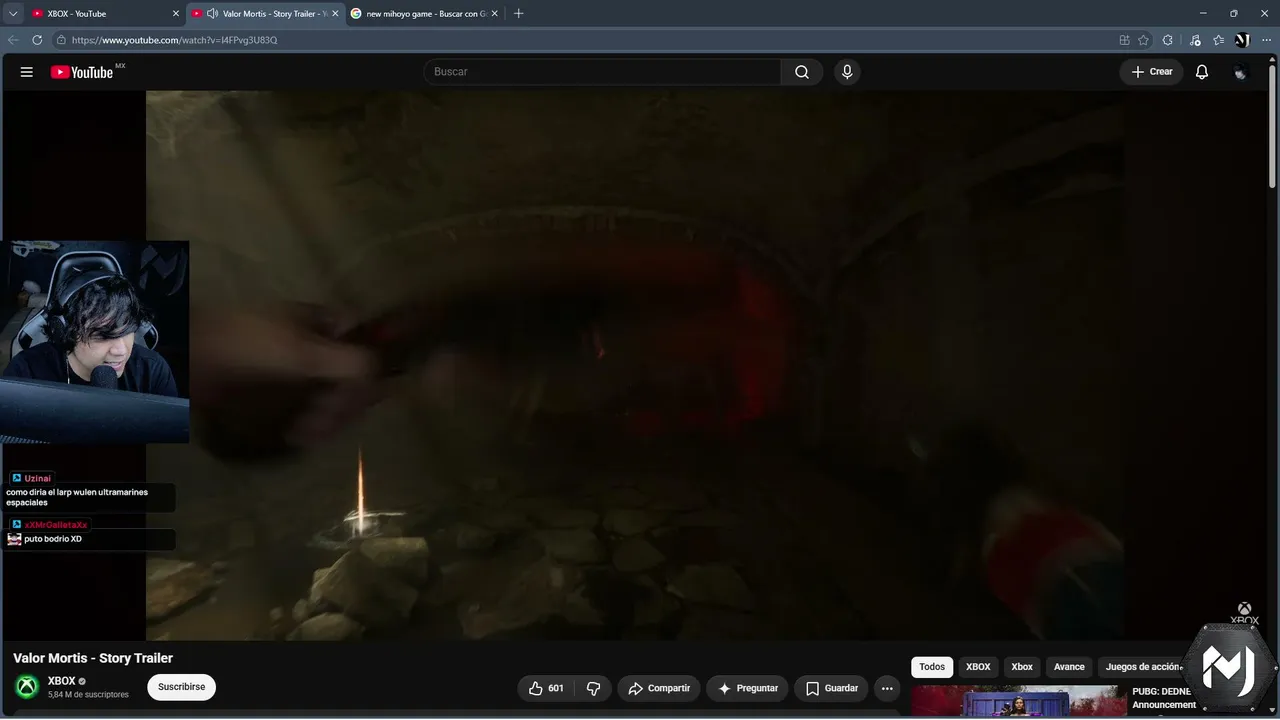Viewport: 1280px width, 720px height.
Task: Select the Valor Mortis - Story Trailer tab
Action: 265,14
